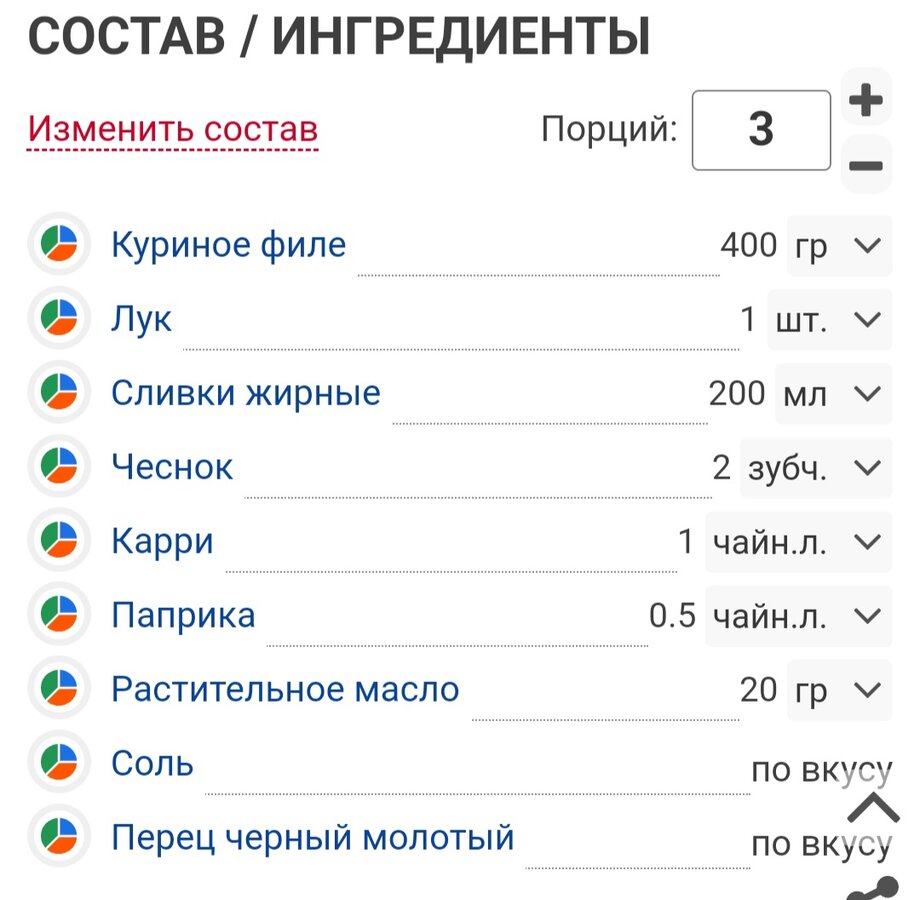The height and width of the screenshot is (900, 920).
Task: Click nutrition pie icon beside Чеснок
Action: pyautogui.click(x=59, y=467)
